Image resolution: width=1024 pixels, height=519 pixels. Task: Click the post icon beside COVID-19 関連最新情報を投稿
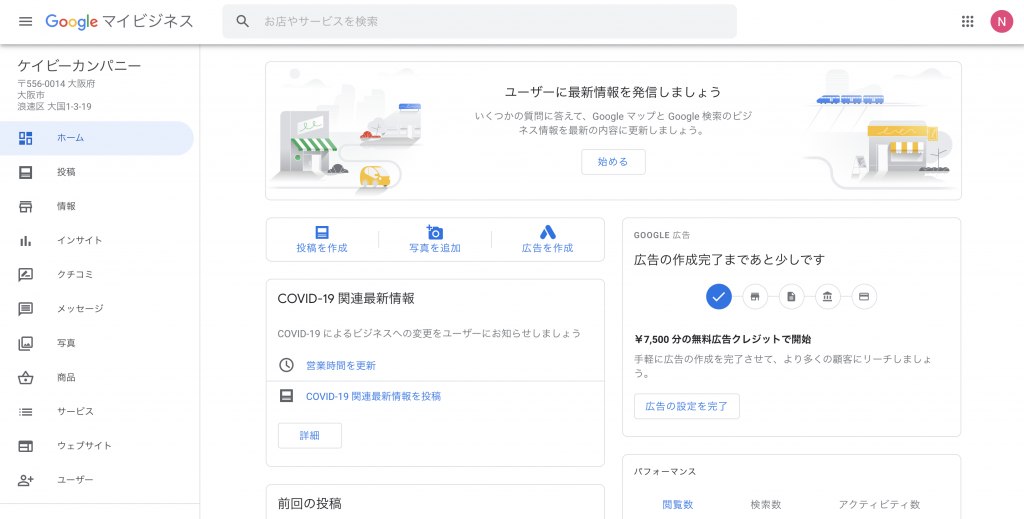pos(286,396)
